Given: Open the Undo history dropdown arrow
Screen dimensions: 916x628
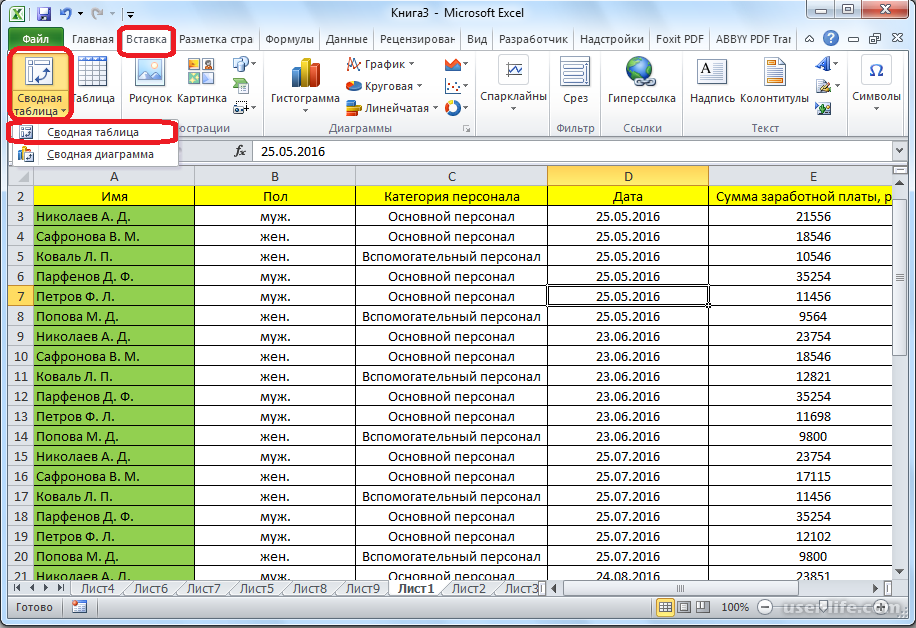Looking at the screenshot, I should coord(80,13).
